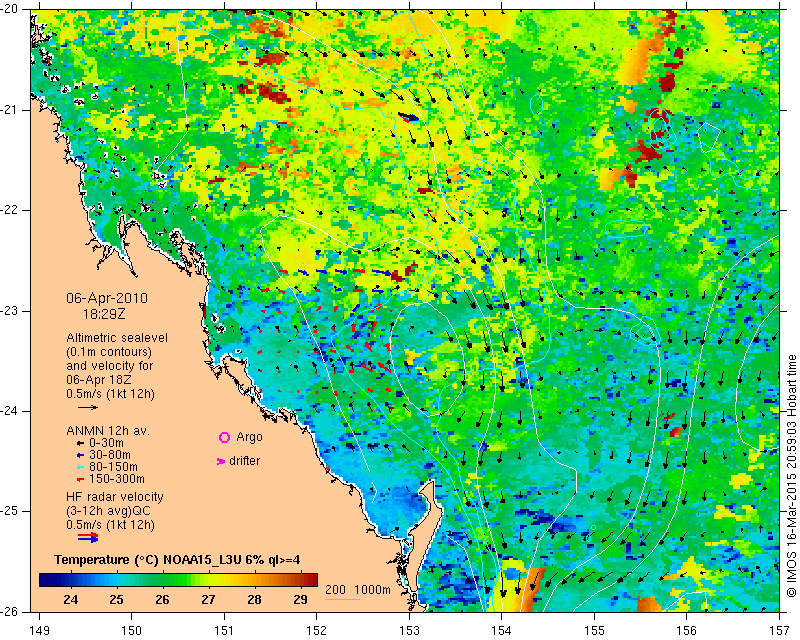Click the red 150-300m ANMN arrow symbol
The image size is (800, 640).
tap(80, 480)
